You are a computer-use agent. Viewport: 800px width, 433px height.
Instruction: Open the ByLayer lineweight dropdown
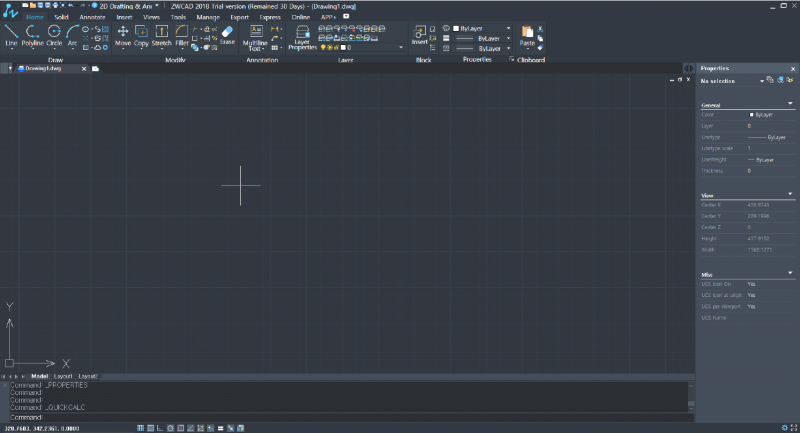[x=508, y=39]
